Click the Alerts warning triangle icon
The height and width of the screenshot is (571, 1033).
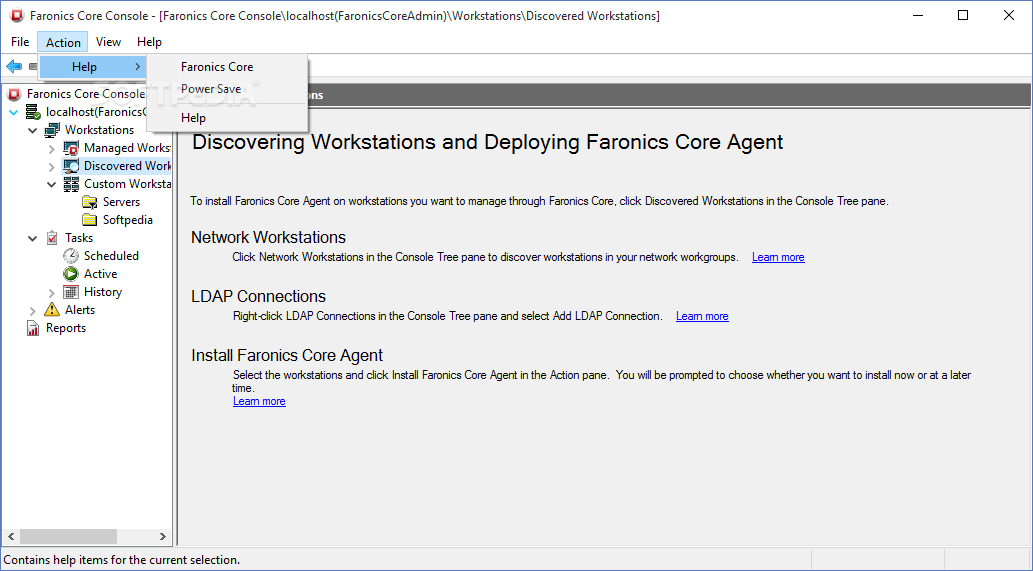[51, 310]
